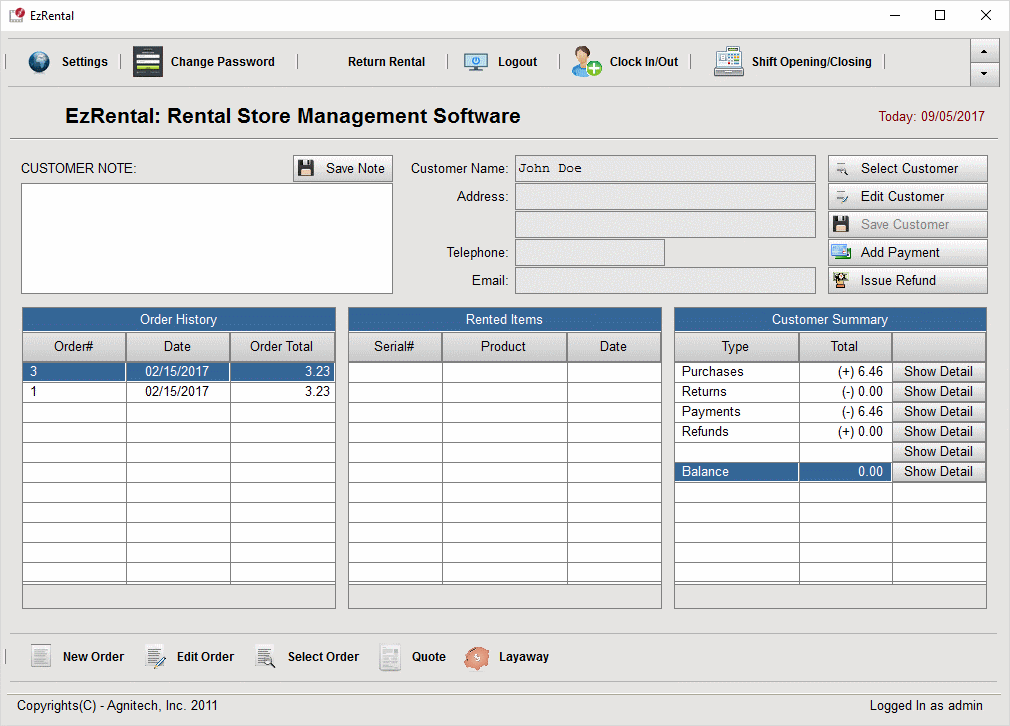Select order number 1 in Order History
Viewport: 1010px width, 726px height.
[x=74, y=392]
